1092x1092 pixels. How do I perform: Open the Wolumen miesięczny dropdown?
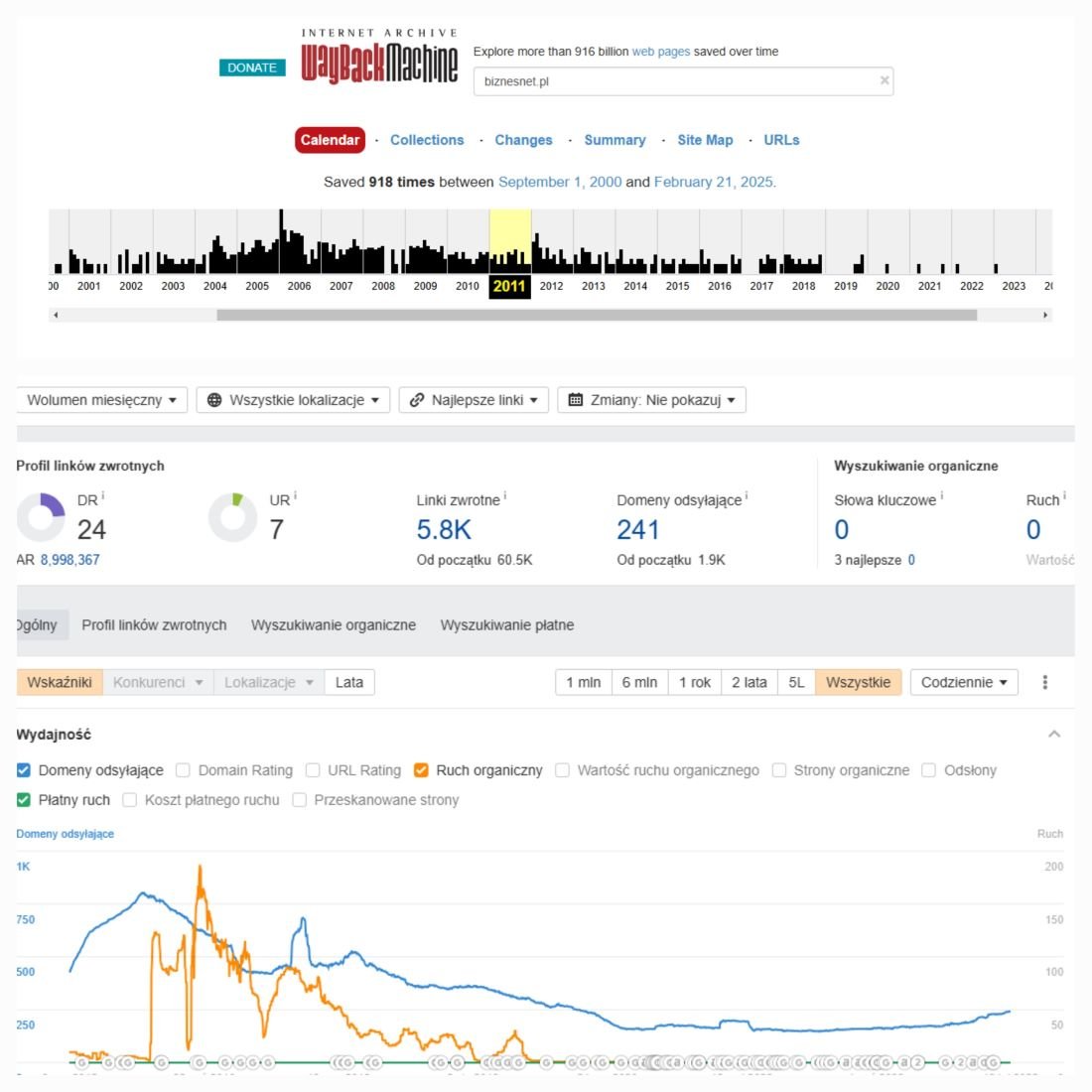pos(101,400)
